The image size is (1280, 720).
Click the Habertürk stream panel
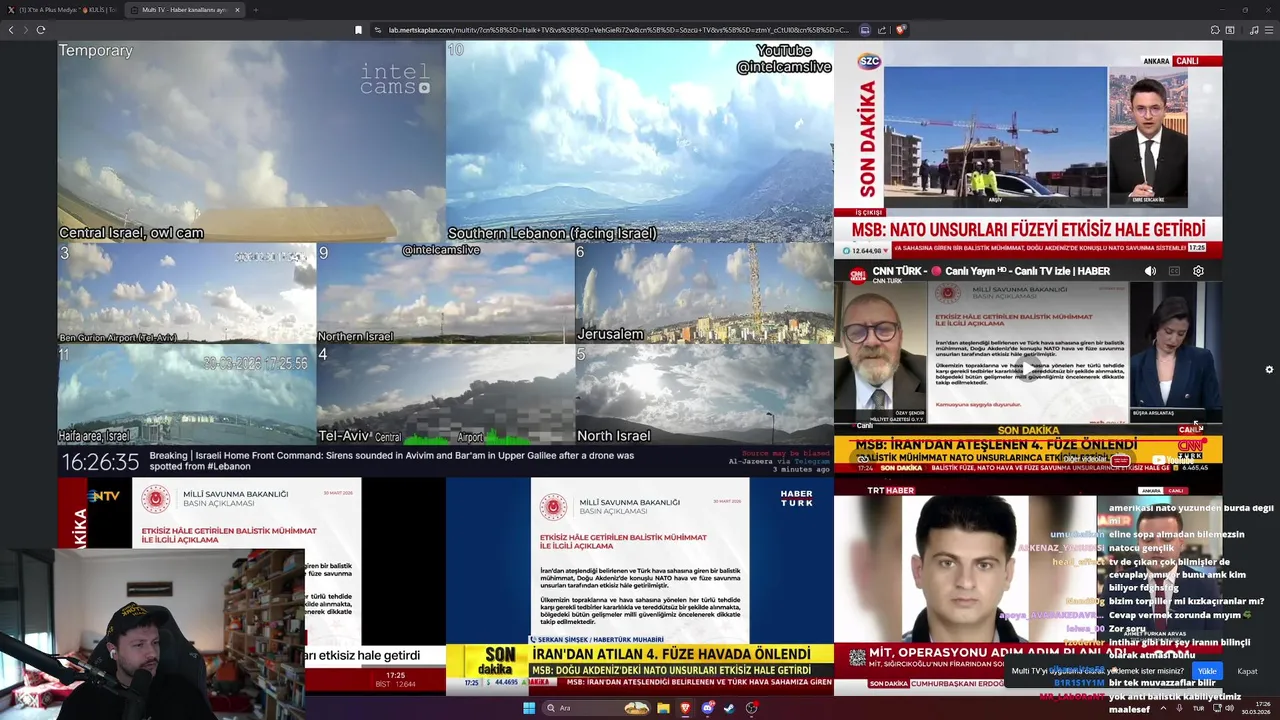[639, 585]
